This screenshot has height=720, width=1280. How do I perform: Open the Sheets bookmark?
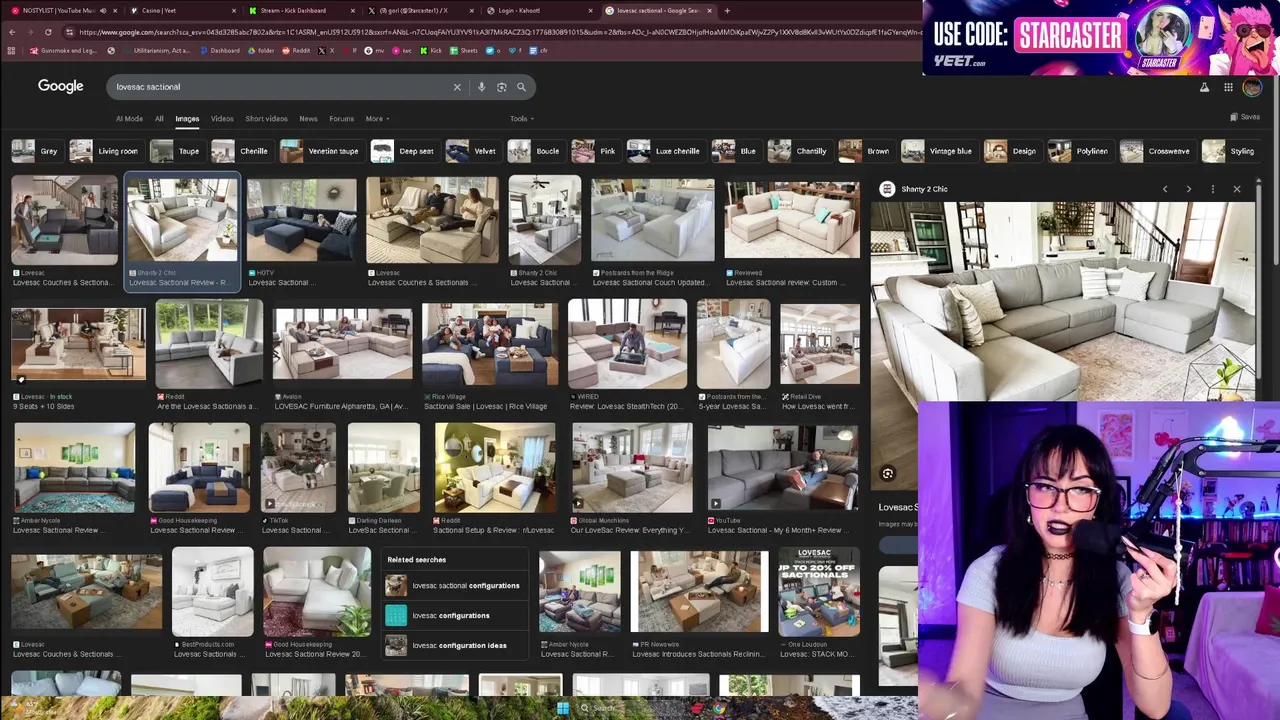point(463,50)
